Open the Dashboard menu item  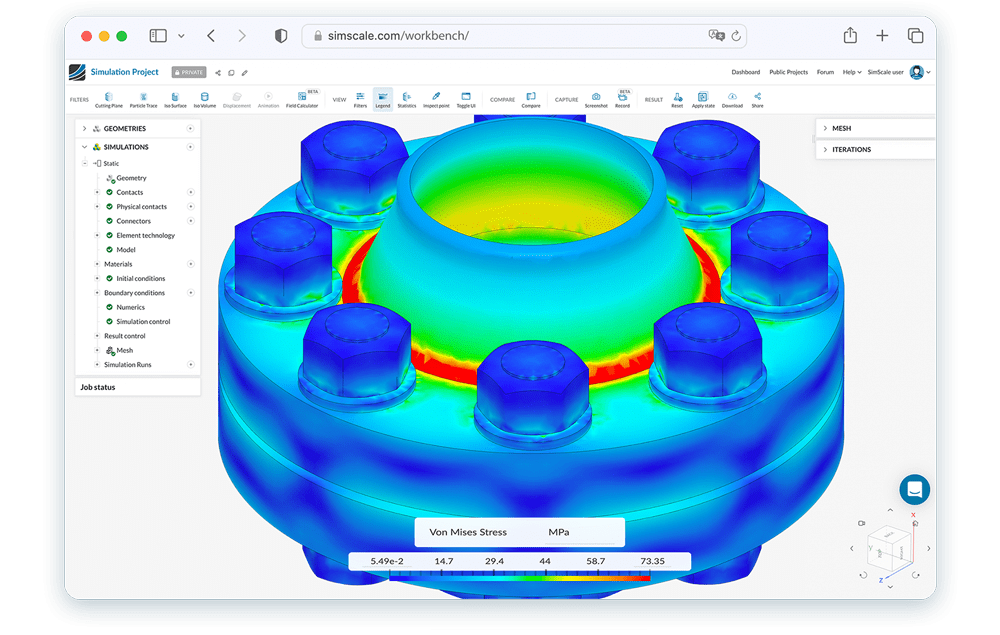tap(746, 72)
